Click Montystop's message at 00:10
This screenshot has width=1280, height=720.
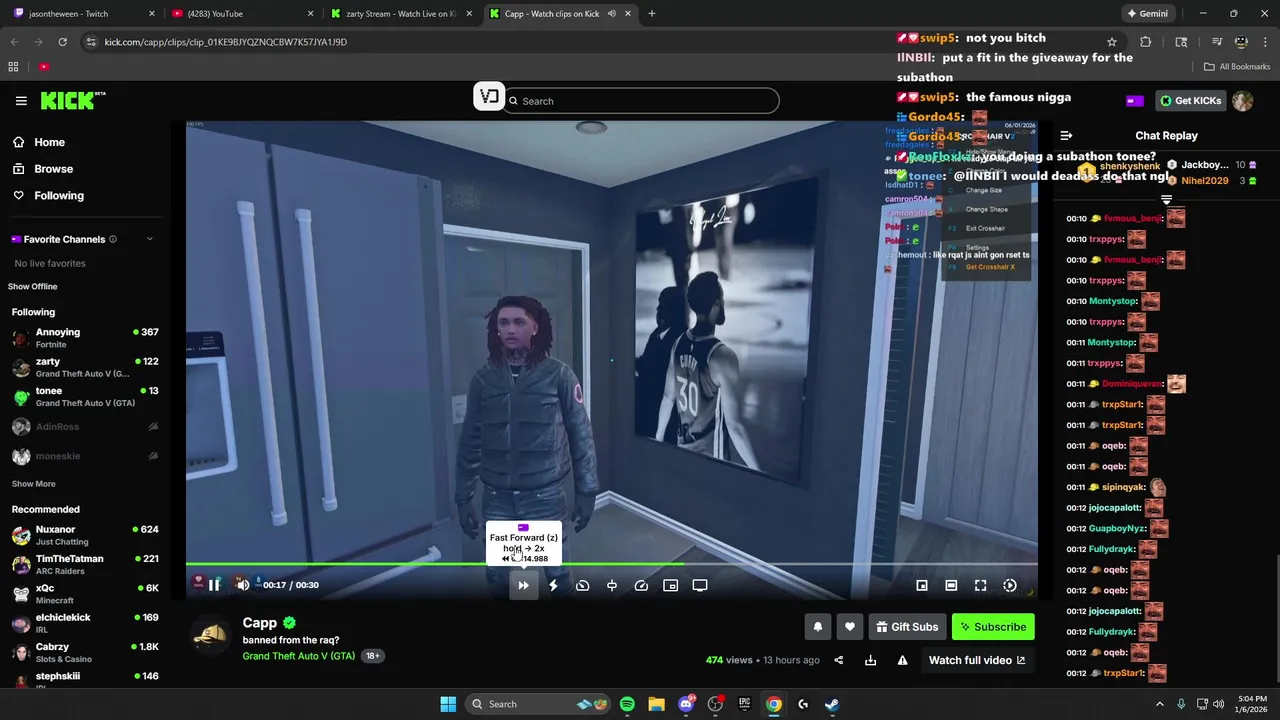[x=1113, y=301]
